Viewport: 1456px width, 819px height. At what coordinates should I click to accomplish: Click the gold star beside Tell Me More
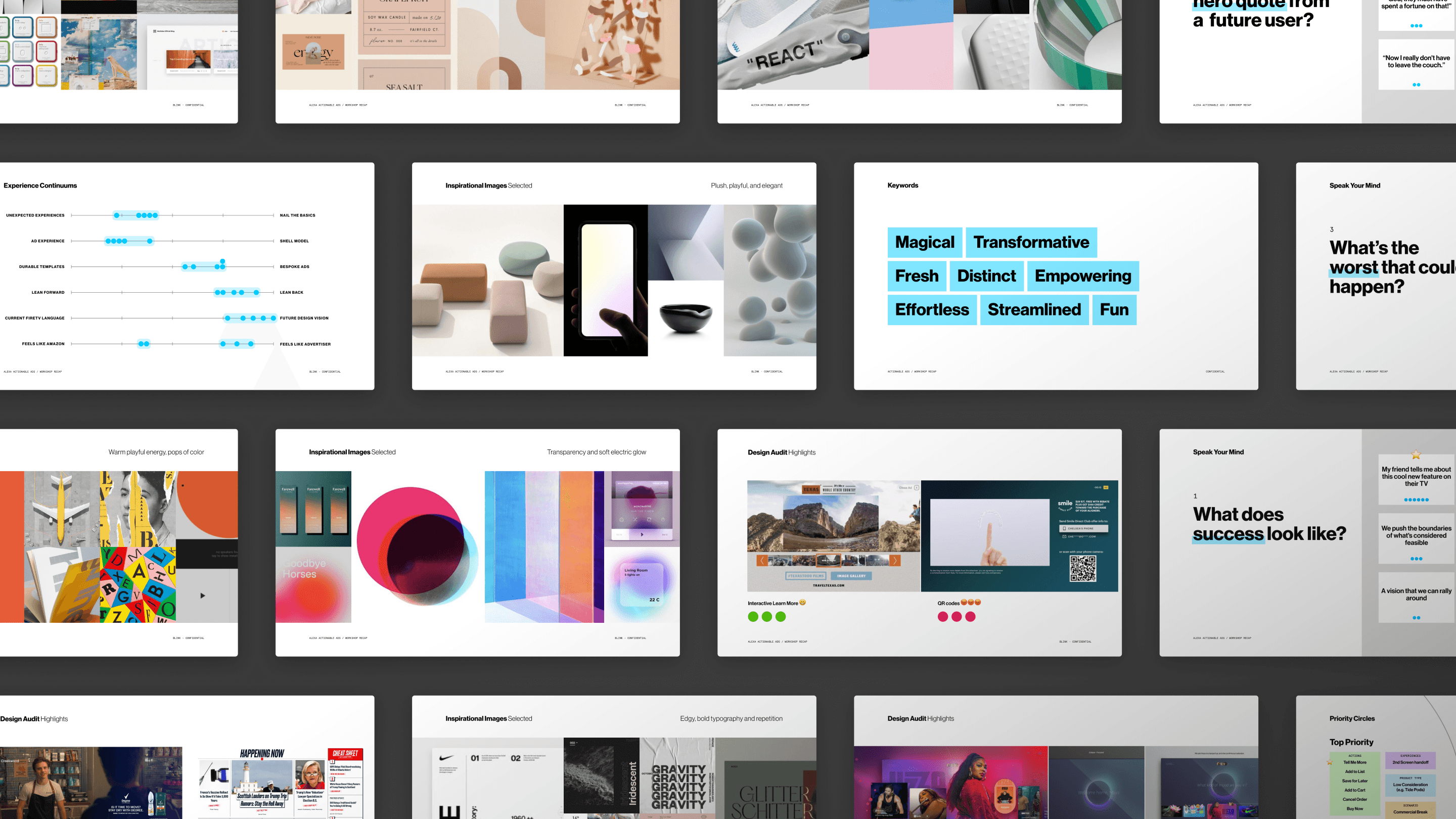[1330, 762]
